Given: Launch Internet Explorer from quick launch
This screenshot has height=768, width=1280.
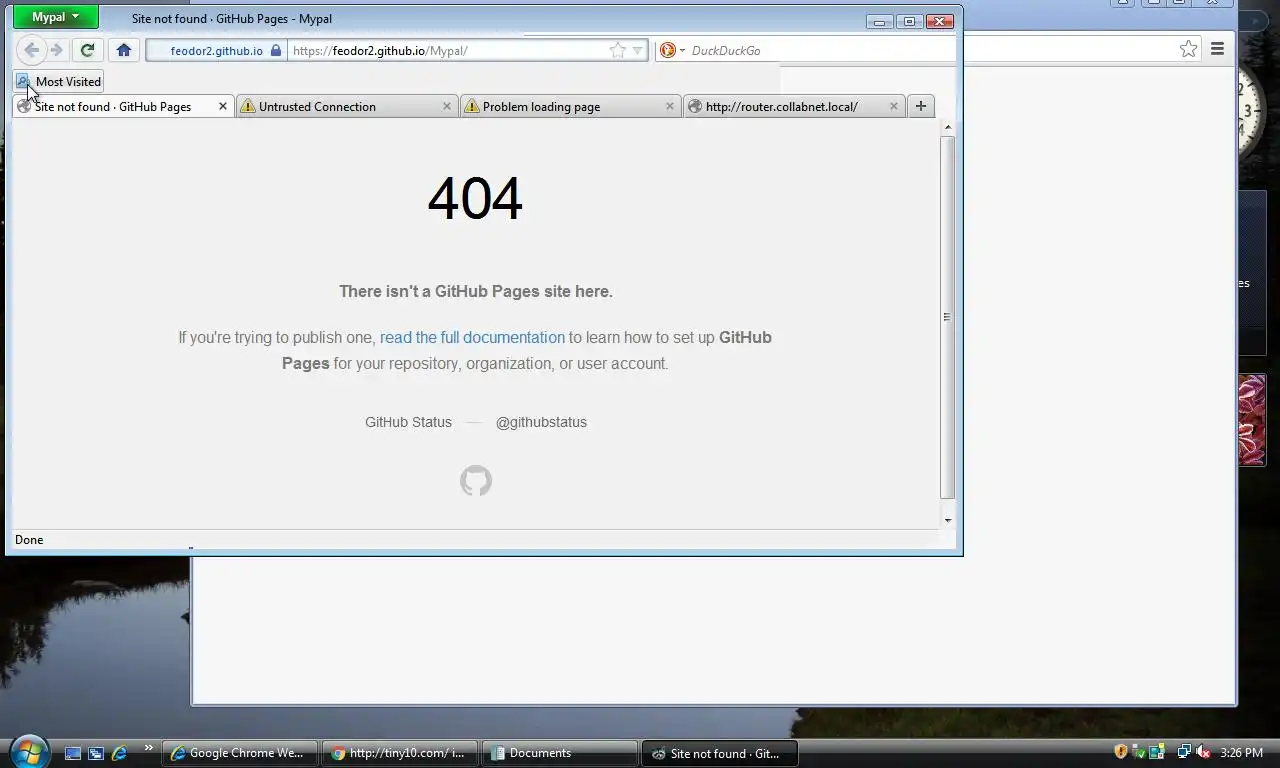Looking at the screenshot, I should (x=120, y=753).
